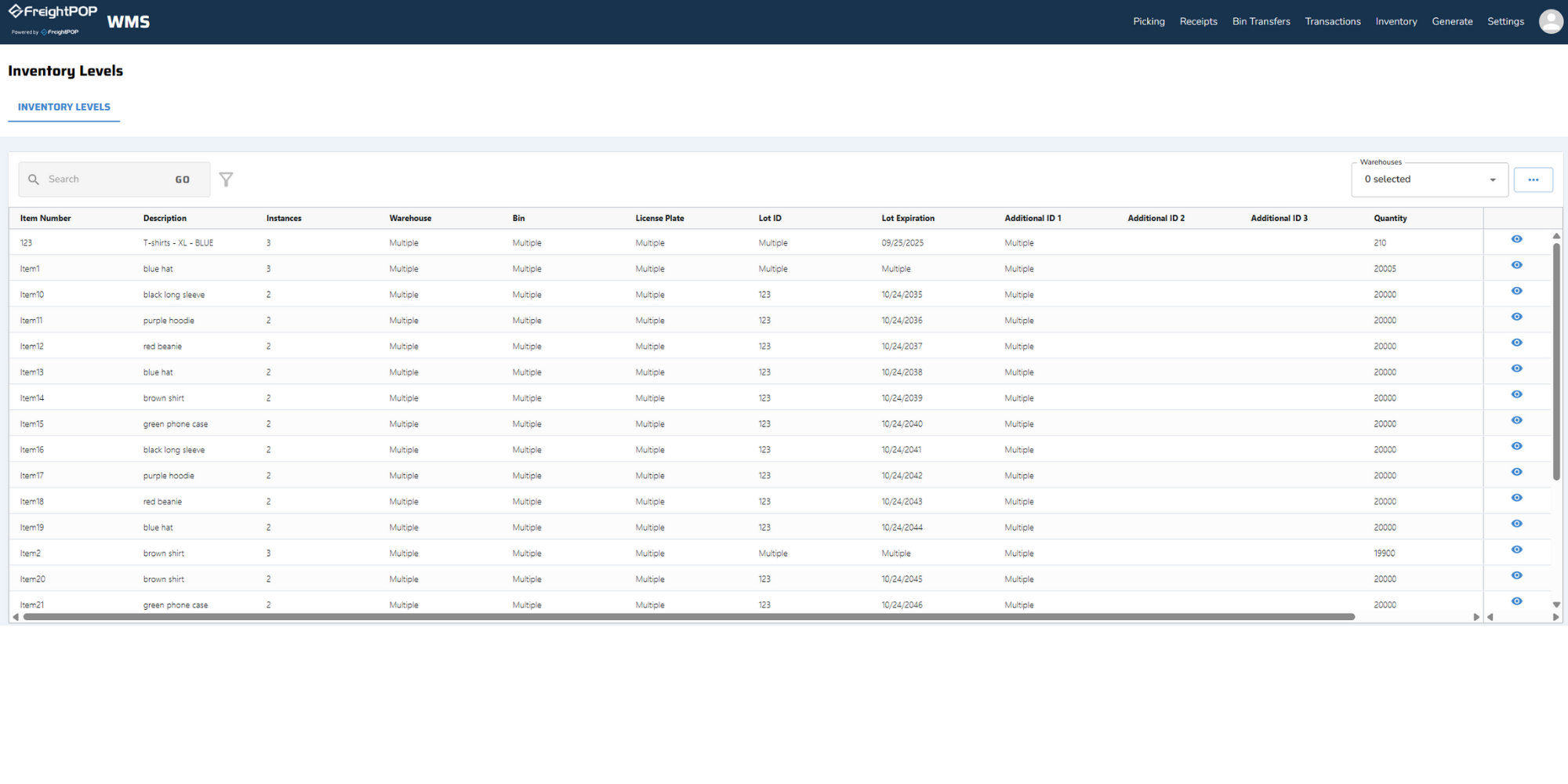This screenshot has width=1568, height=784.
Task: View details eye icon for Item19
Action: point(1517,524)
